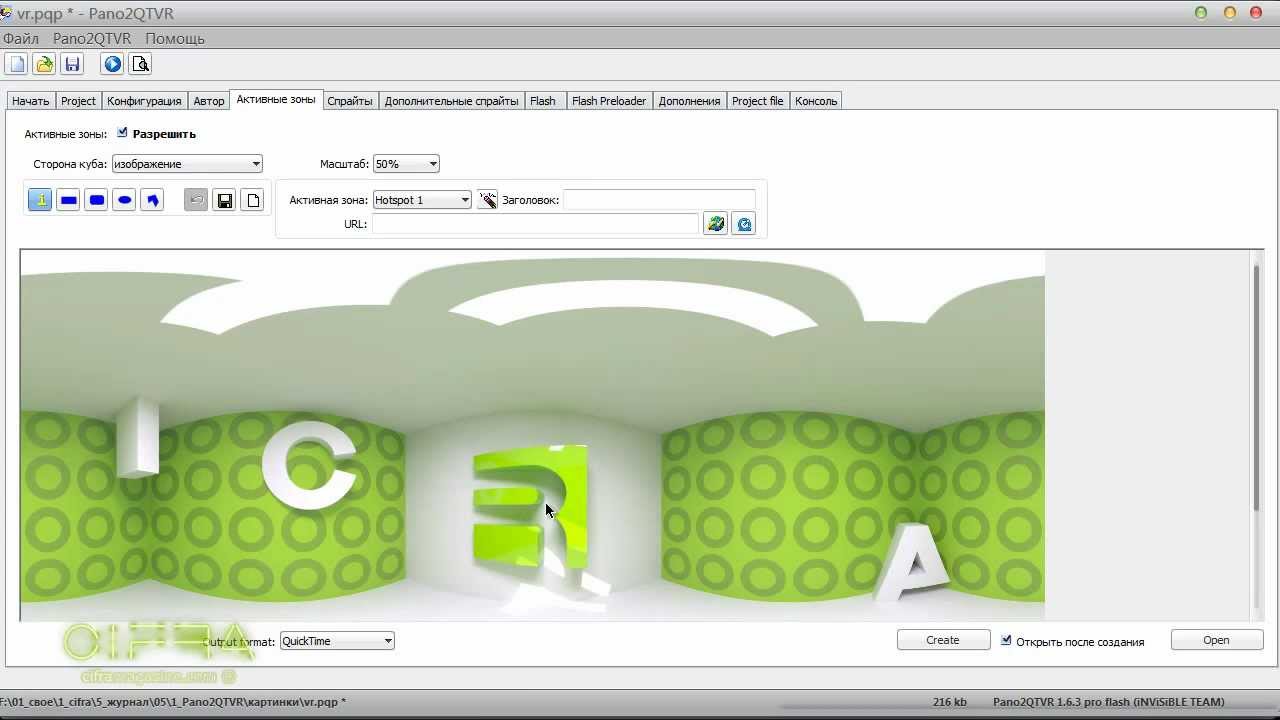Select the info pointer hotspot tool
The width and height of the screenshot is (1280, 720).
(x=40, y=200)
